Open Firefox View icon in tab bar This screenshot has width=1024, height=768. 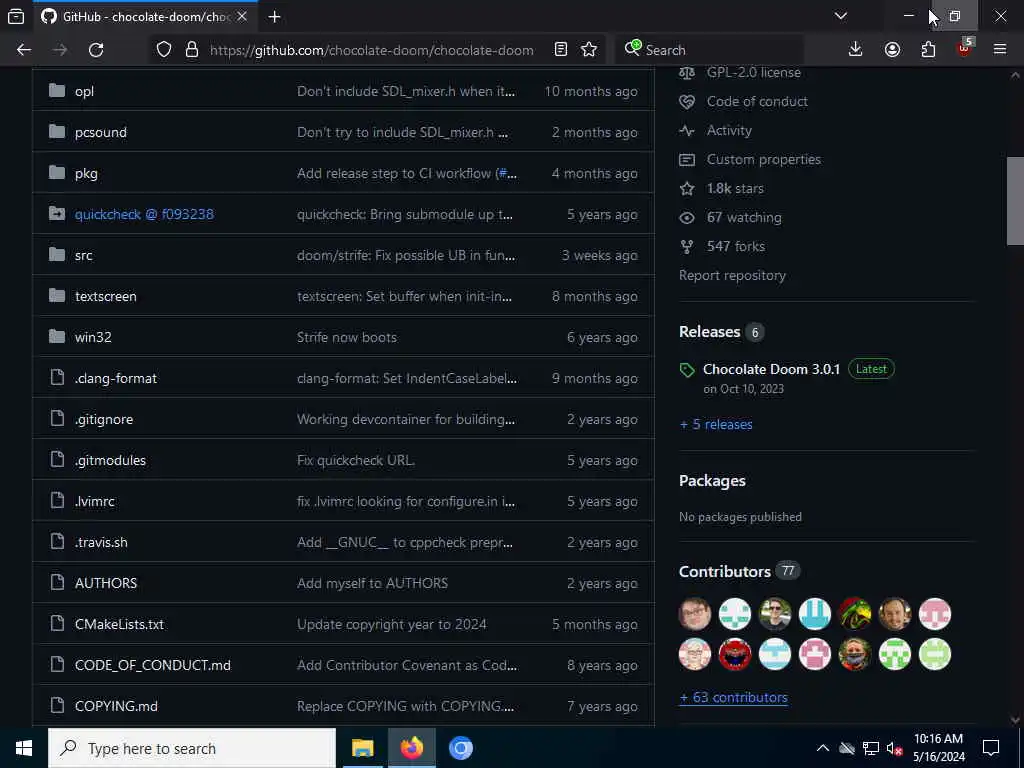pyautogui.click(x=16, y=16)
